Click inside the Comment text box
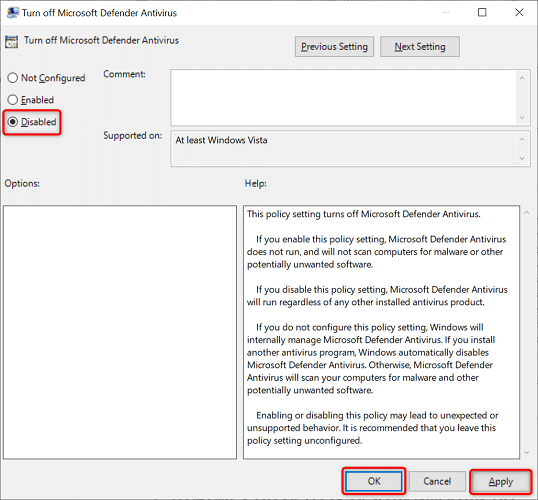The height and width of the screenshot is (500, 538). pos(344,97)
